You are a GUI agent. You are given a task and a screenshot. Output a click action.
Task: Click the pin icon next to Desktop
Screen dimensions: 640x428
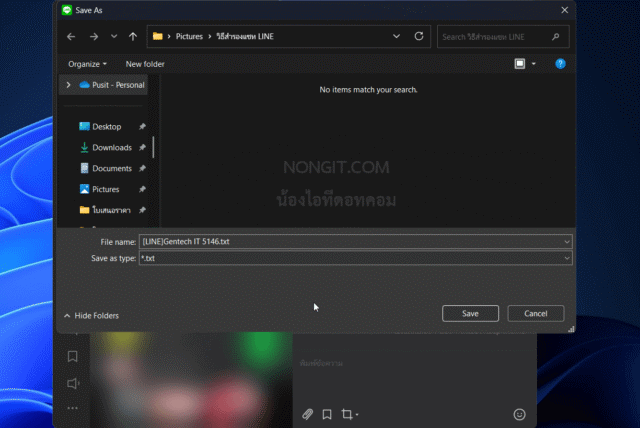tap(142, 126)
